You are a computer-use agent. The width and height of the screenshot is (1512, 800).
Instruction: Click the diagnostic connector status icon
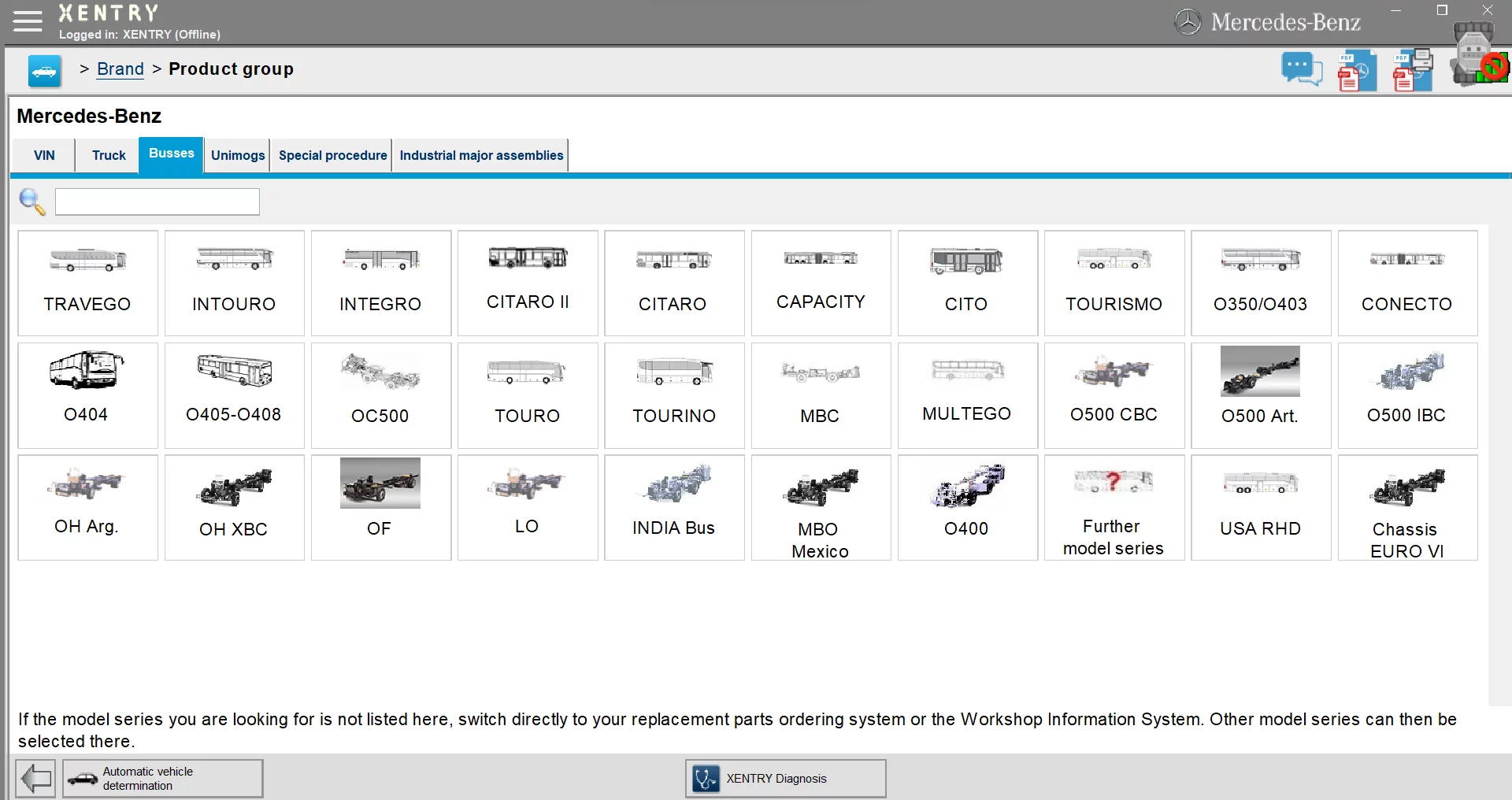point(1479,57)
